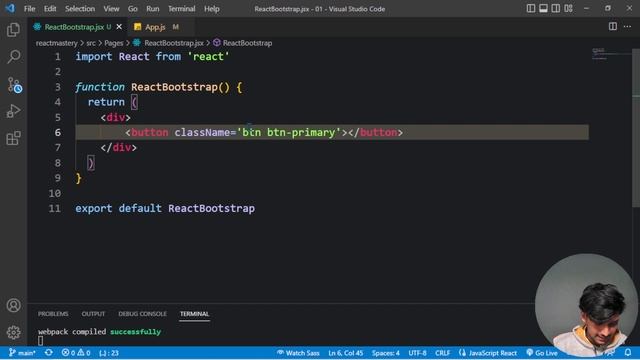Click the word className on line 6
This screenshot has height=360, width=640.
[202, 133]
